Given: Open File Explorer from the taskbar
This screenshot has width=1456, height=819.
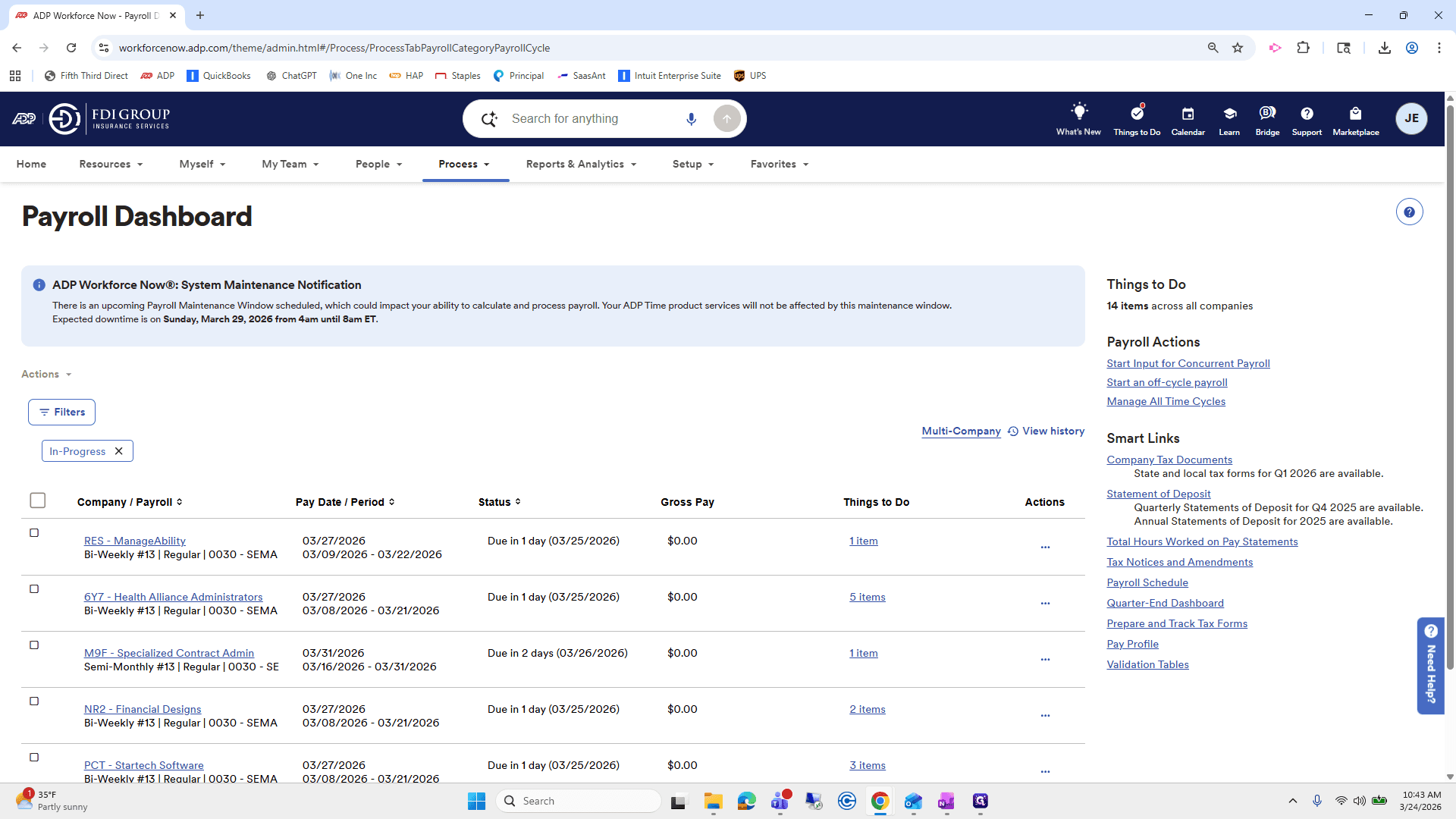Looking at the screenshot, I should [x=713, y=801].
